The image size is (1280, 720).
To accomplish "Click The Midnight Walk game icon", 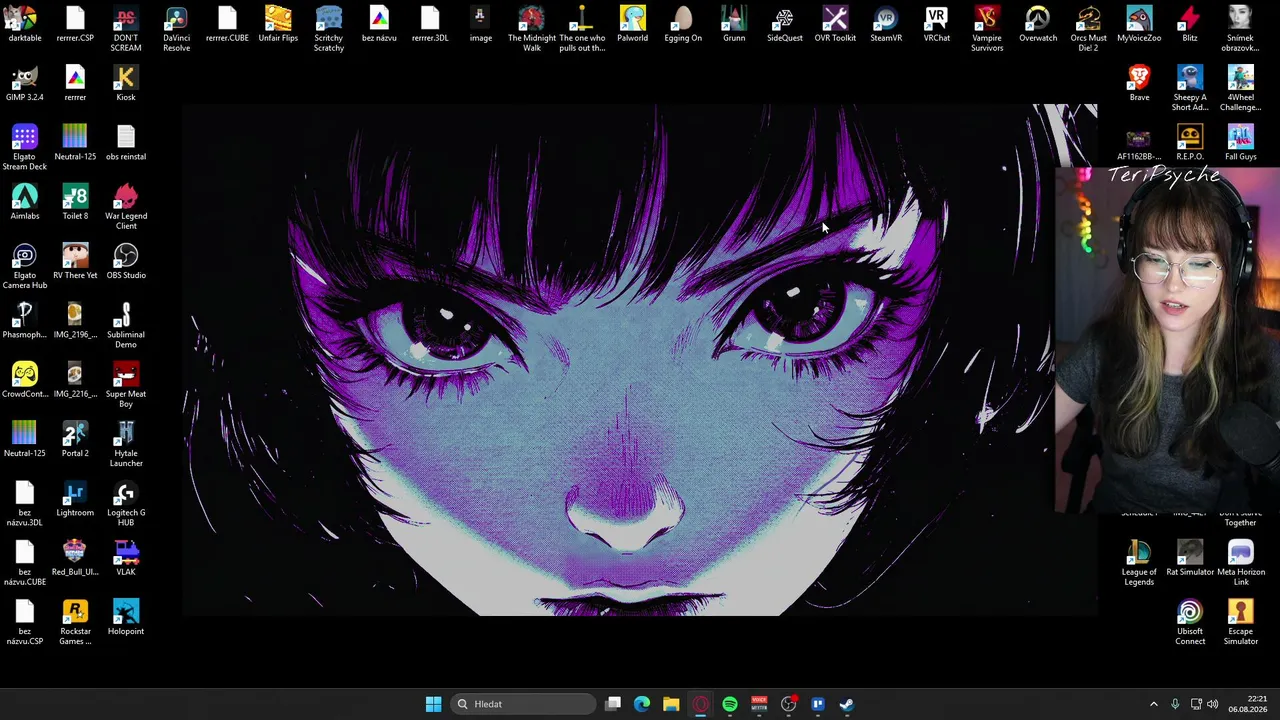I will 531,29.
